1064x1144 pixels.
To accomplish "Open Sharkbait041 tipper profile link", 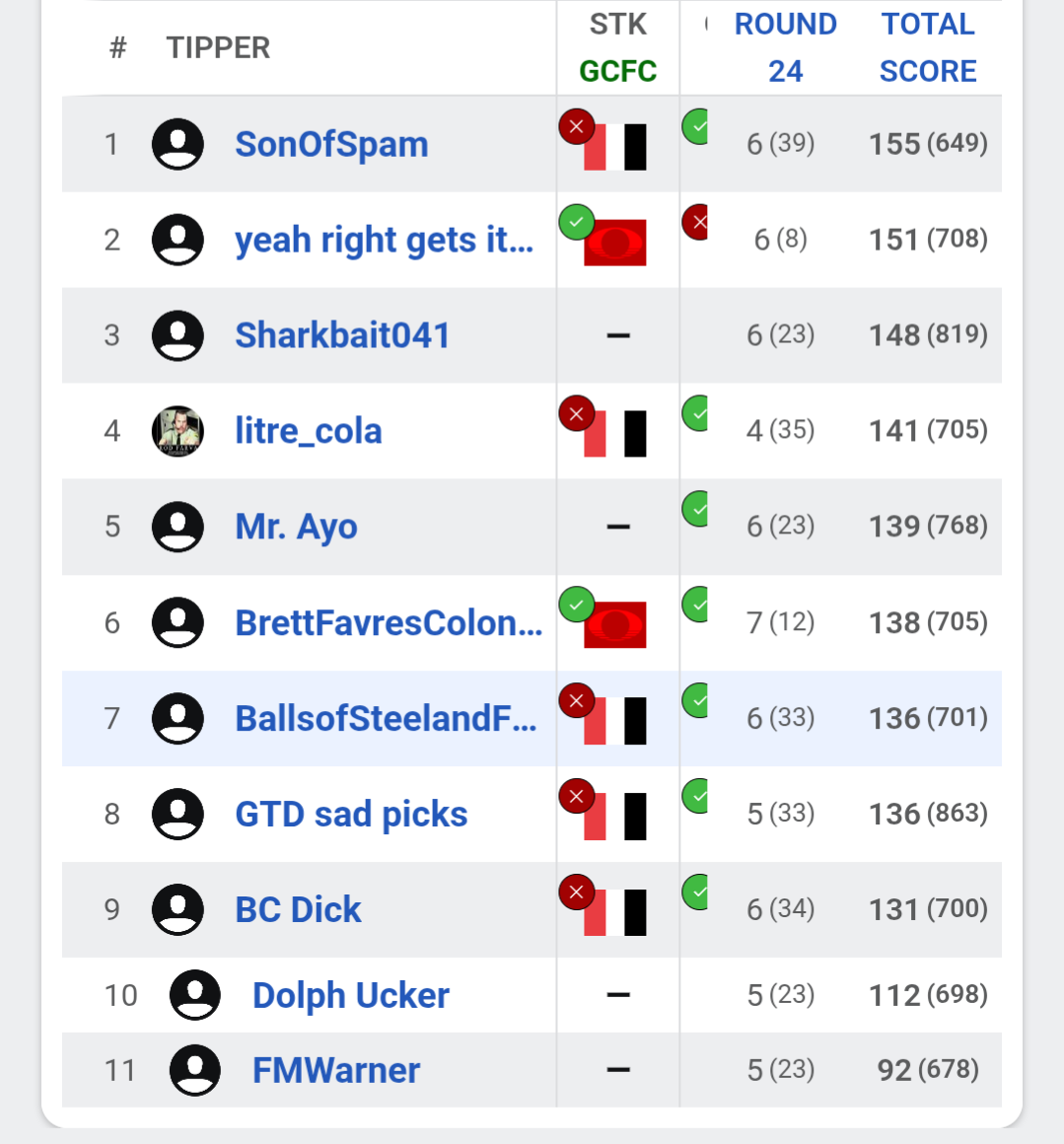I will (x=342, y=335).
